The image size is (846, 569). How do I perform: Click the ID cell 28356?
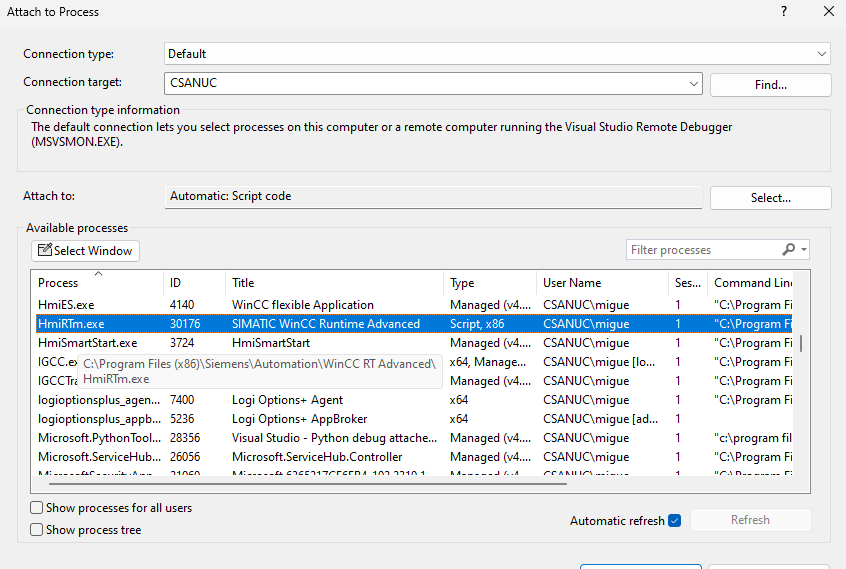(x=185, y=438)
